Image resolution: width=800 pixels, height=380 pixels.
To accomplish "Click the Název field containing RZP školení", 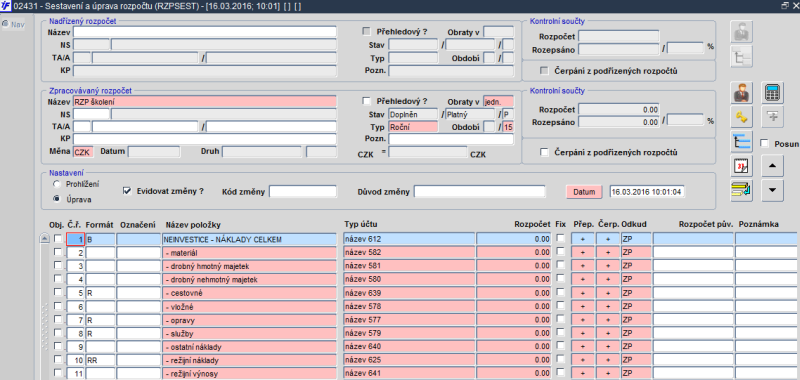I will coord(205,102).
